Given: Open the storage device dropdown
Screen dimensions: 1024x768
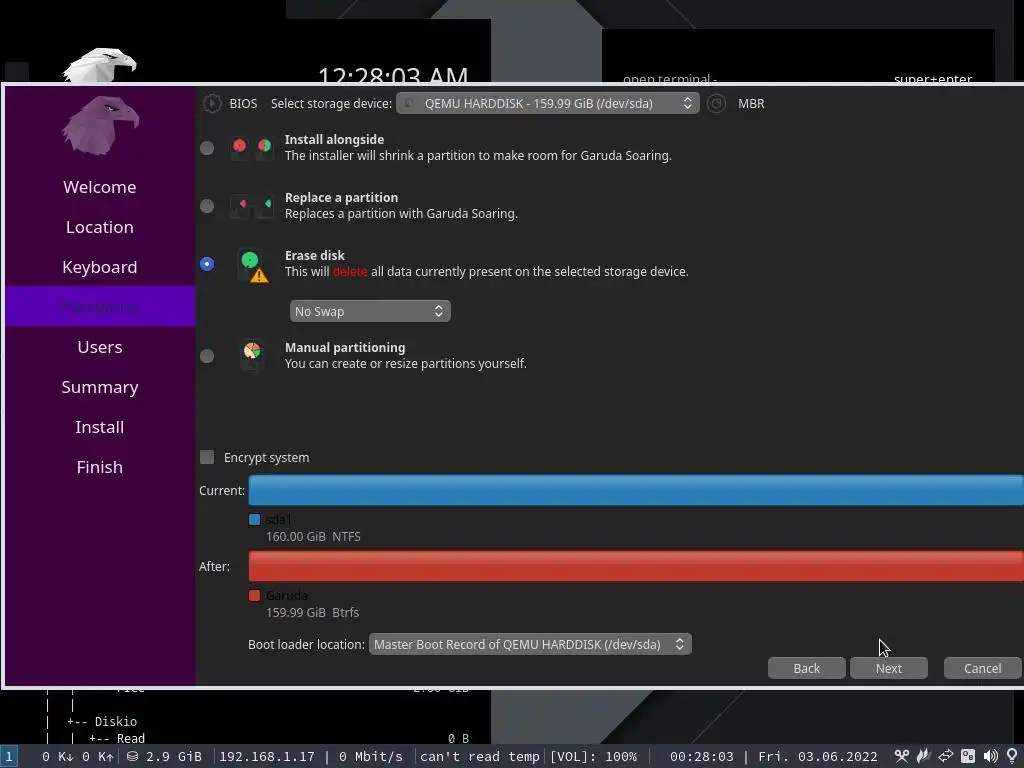Looking at the screenshot, I should coord(547,103).
